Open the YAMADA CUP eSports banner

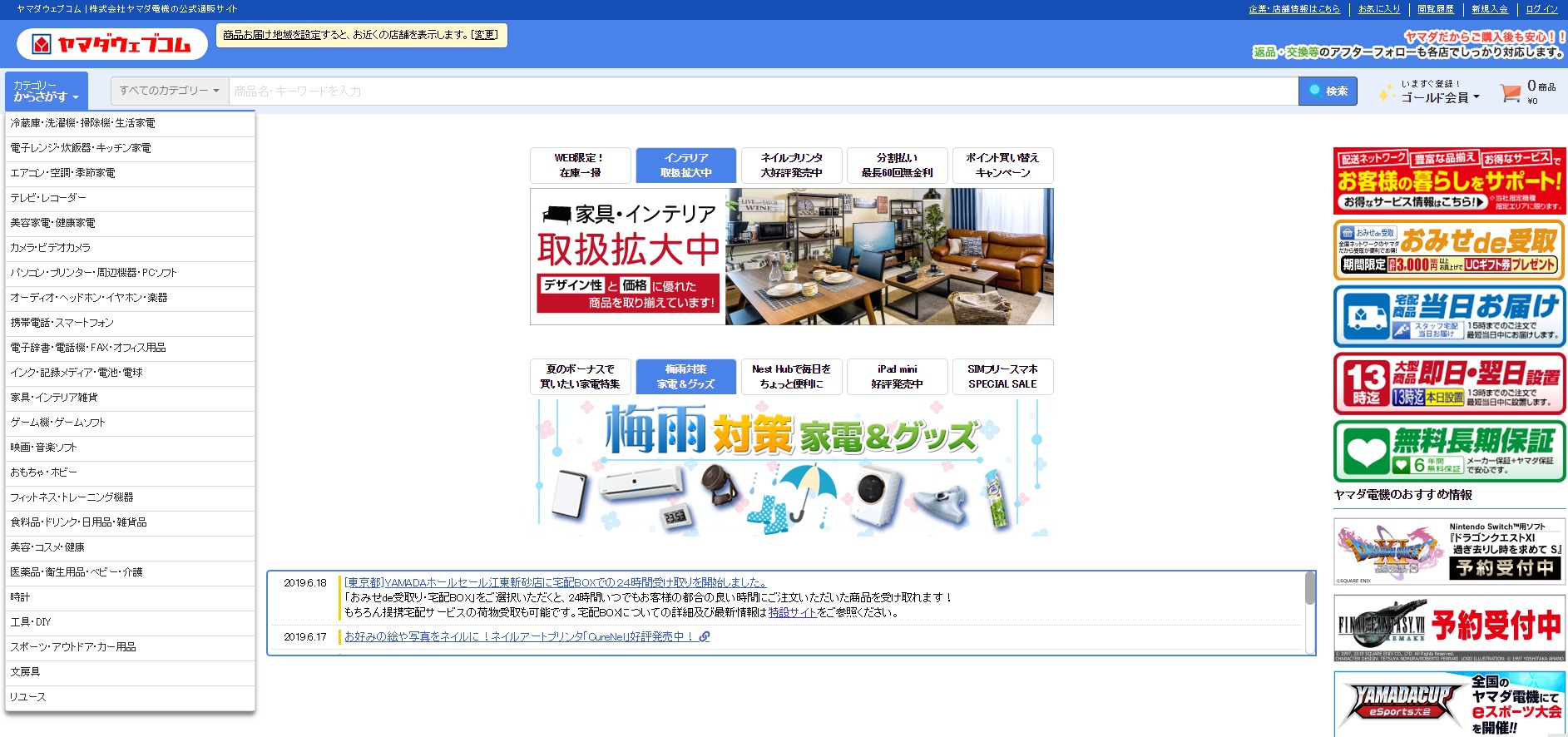pos(1448,704)
